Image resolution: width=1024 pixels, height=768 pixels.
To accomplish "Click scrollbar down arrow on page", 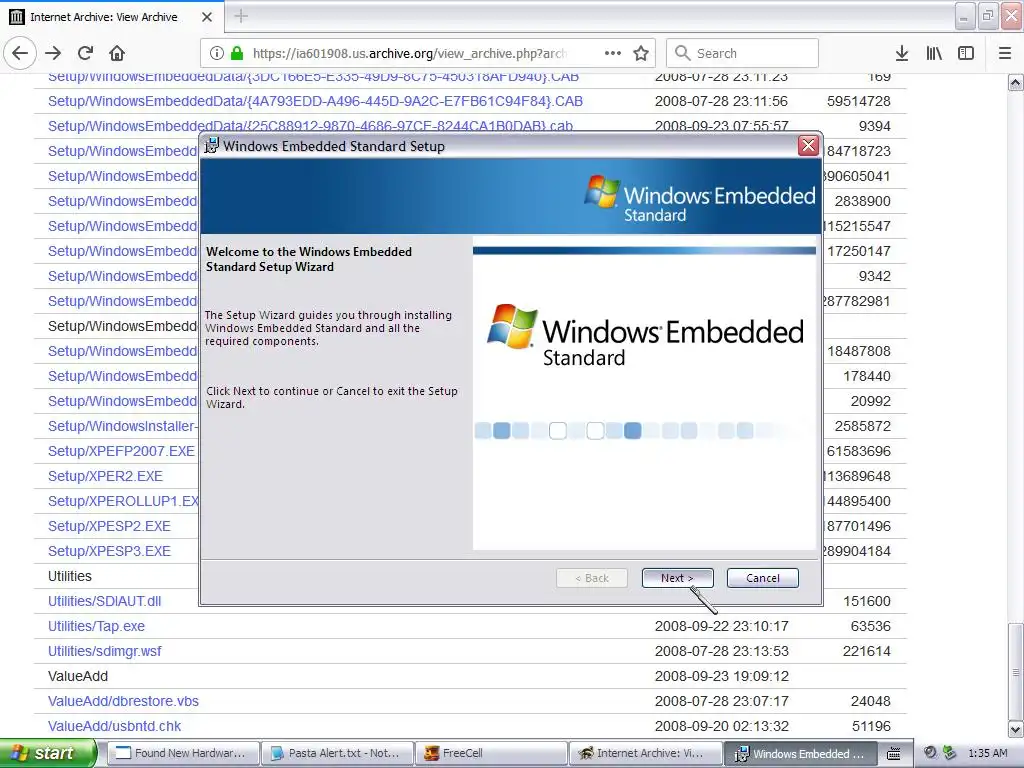I will 1015,729.
